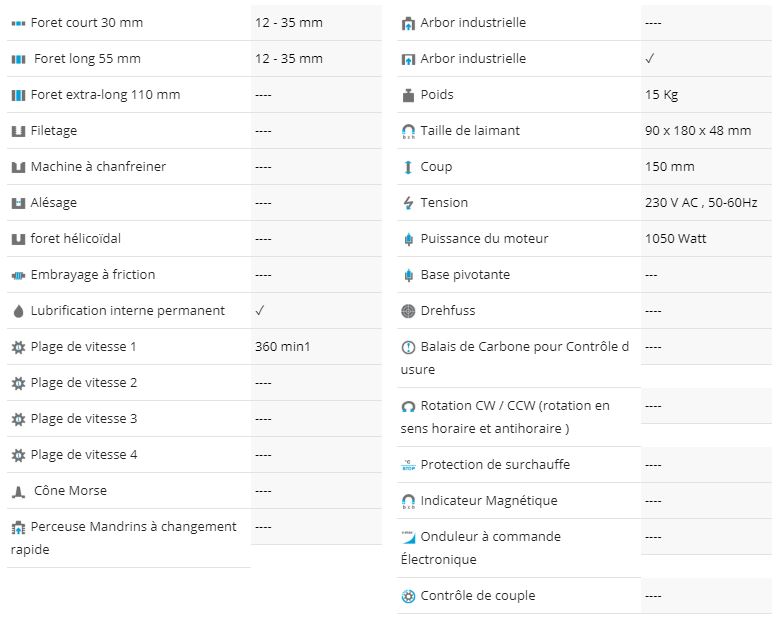776x618 pixels.
Task: Click the Drehfuss round icon
Action: click(408, 311)
